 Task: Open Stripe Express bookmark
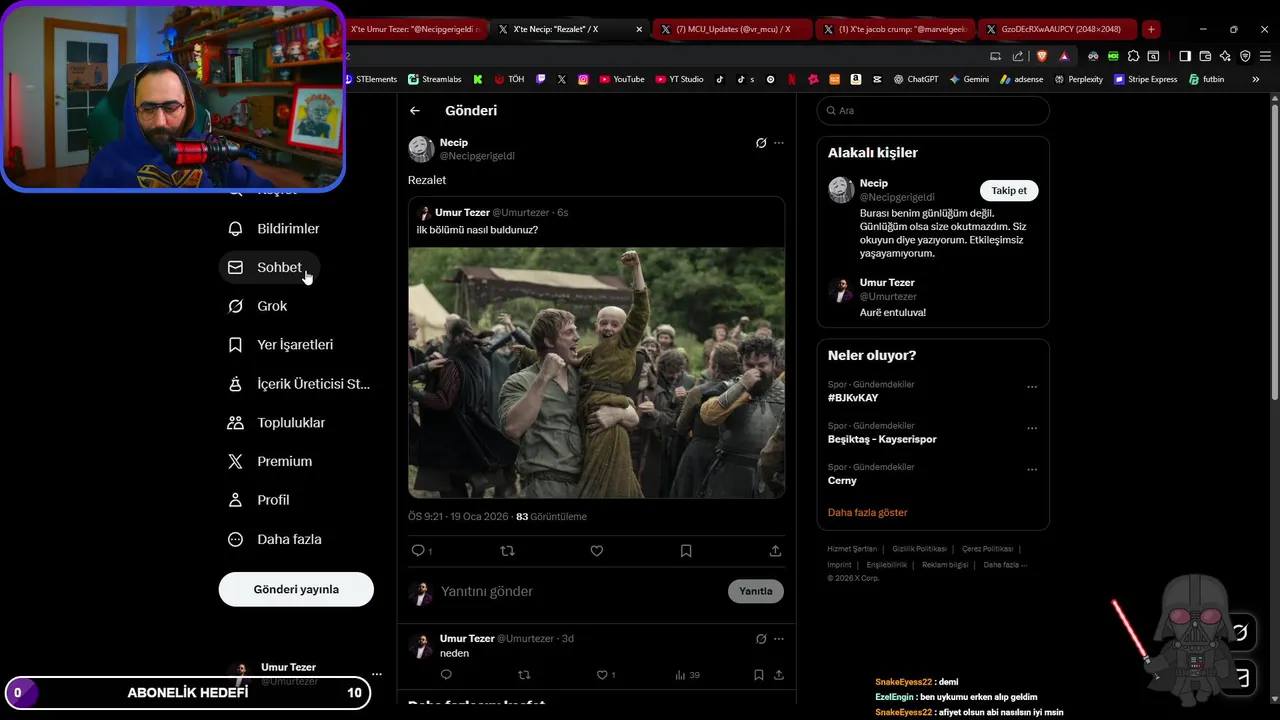pyautogui.click(x=1145, y=79)
